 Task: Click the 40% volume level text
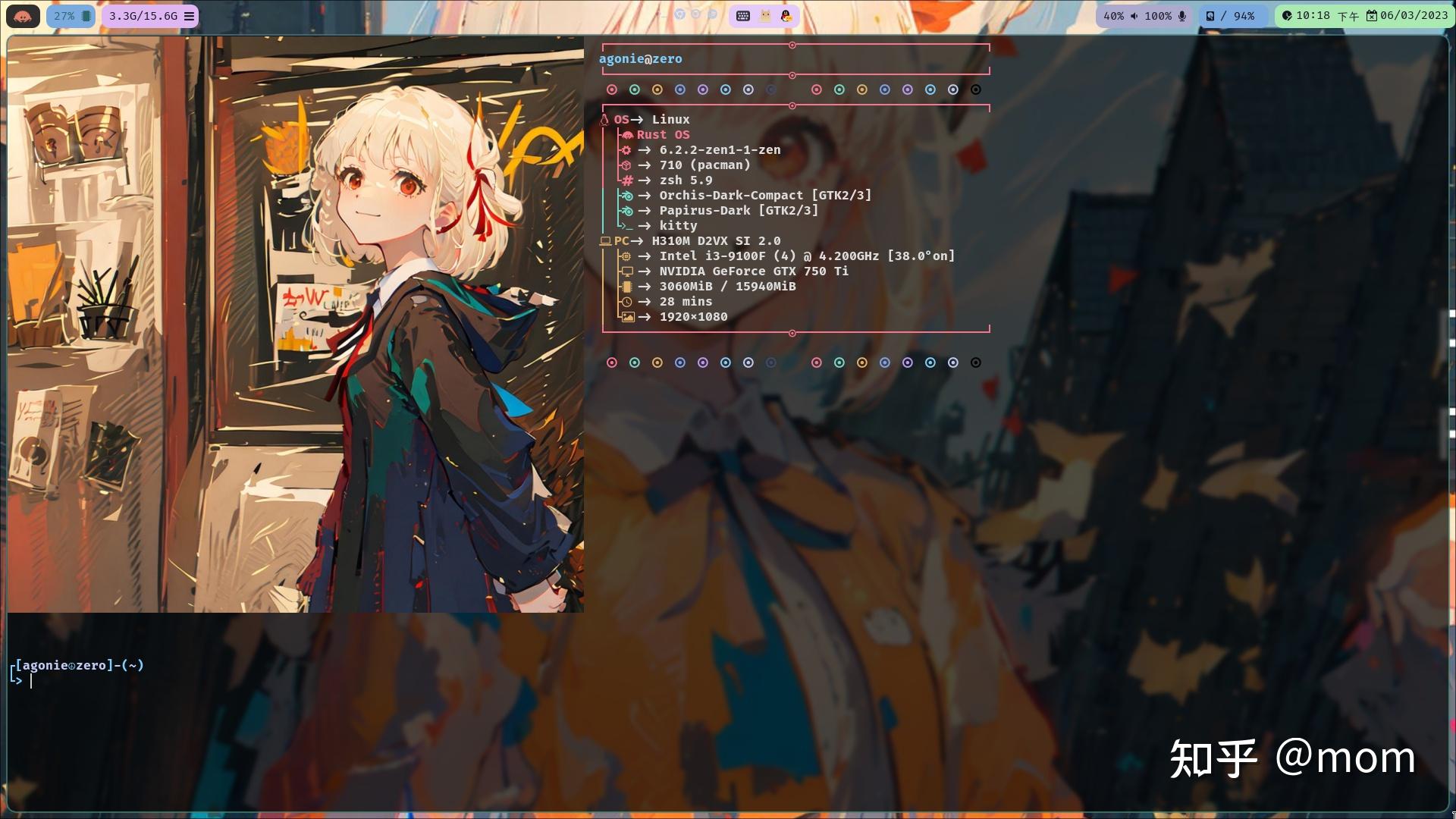(x=1113, y=16)
